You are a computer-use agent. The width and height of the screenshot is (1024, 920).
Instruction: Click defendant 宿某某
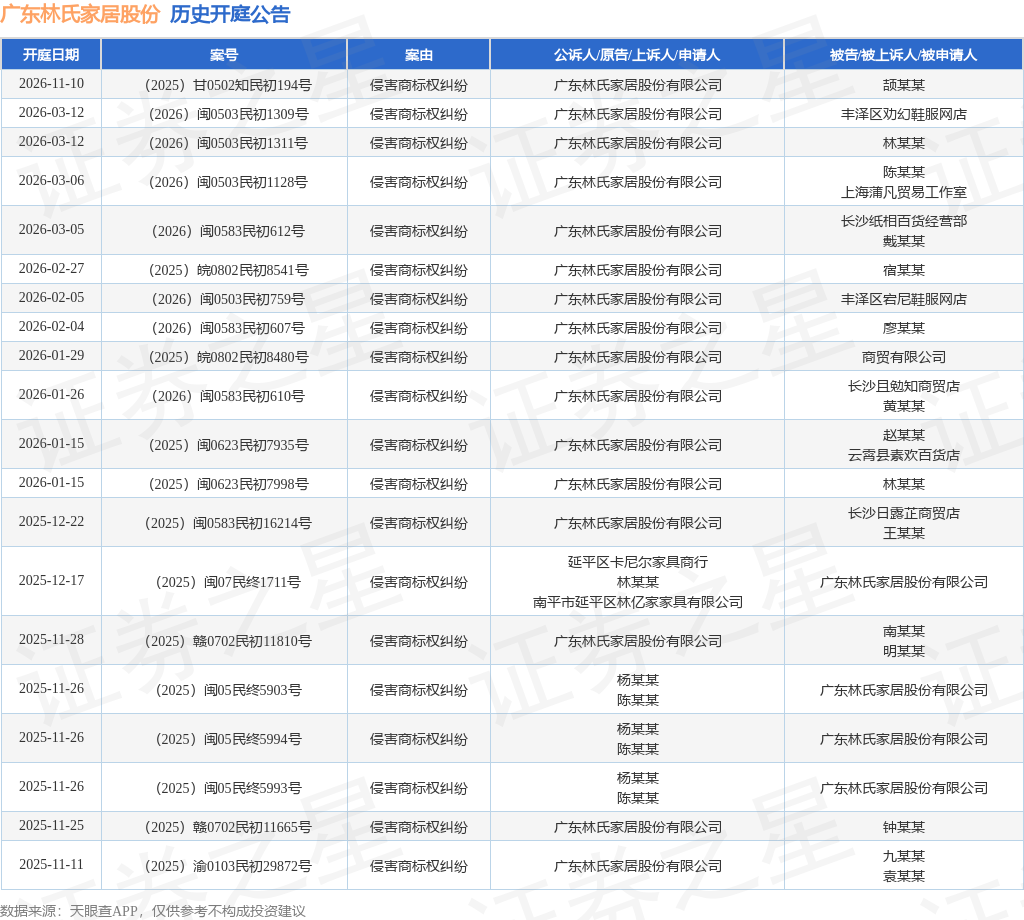(904, 270)
